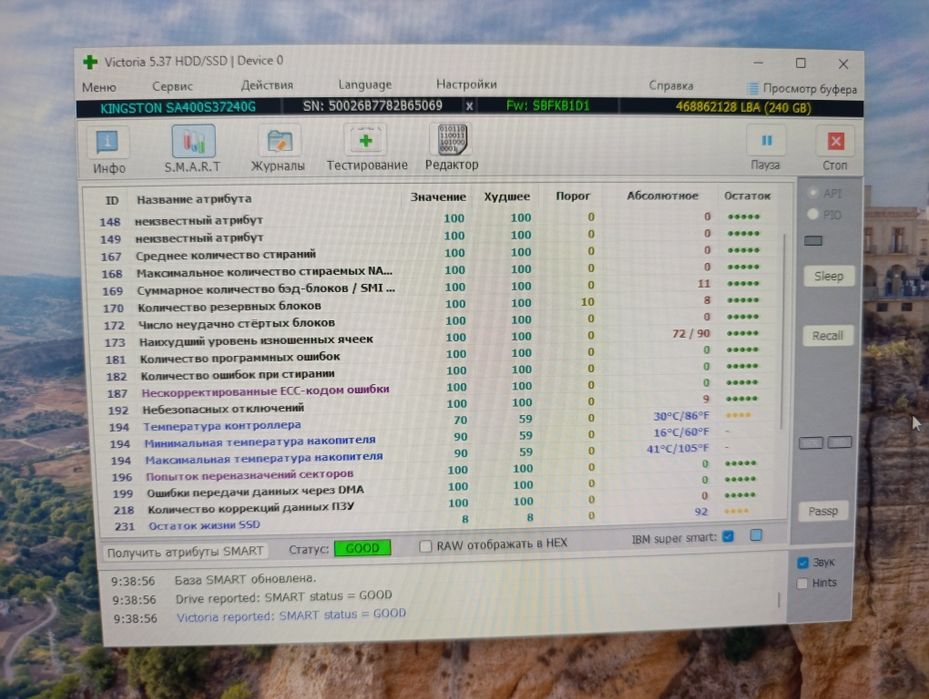
Task: Open Просмотр буфера buffer view
Action: coord(802,89)
